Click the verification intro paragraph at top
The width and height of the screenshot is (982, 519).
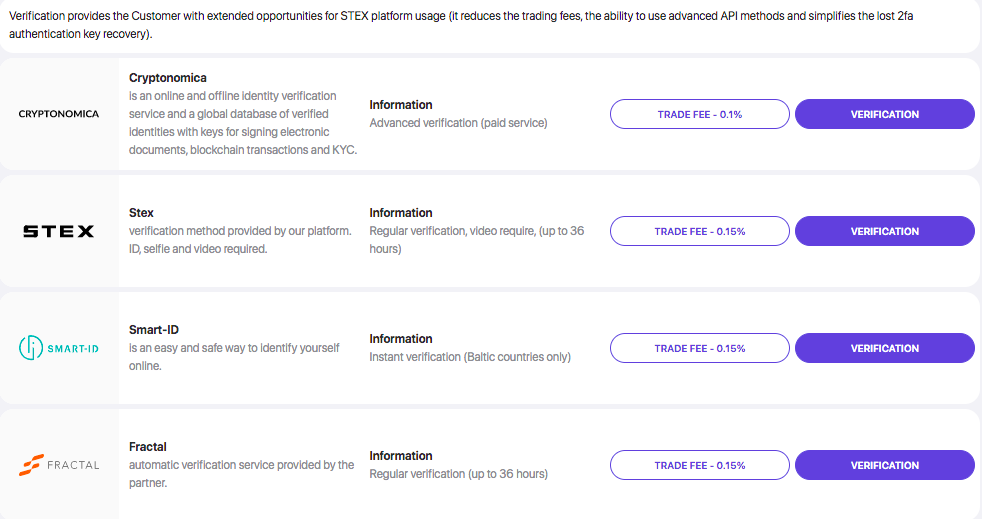point(461,25)
